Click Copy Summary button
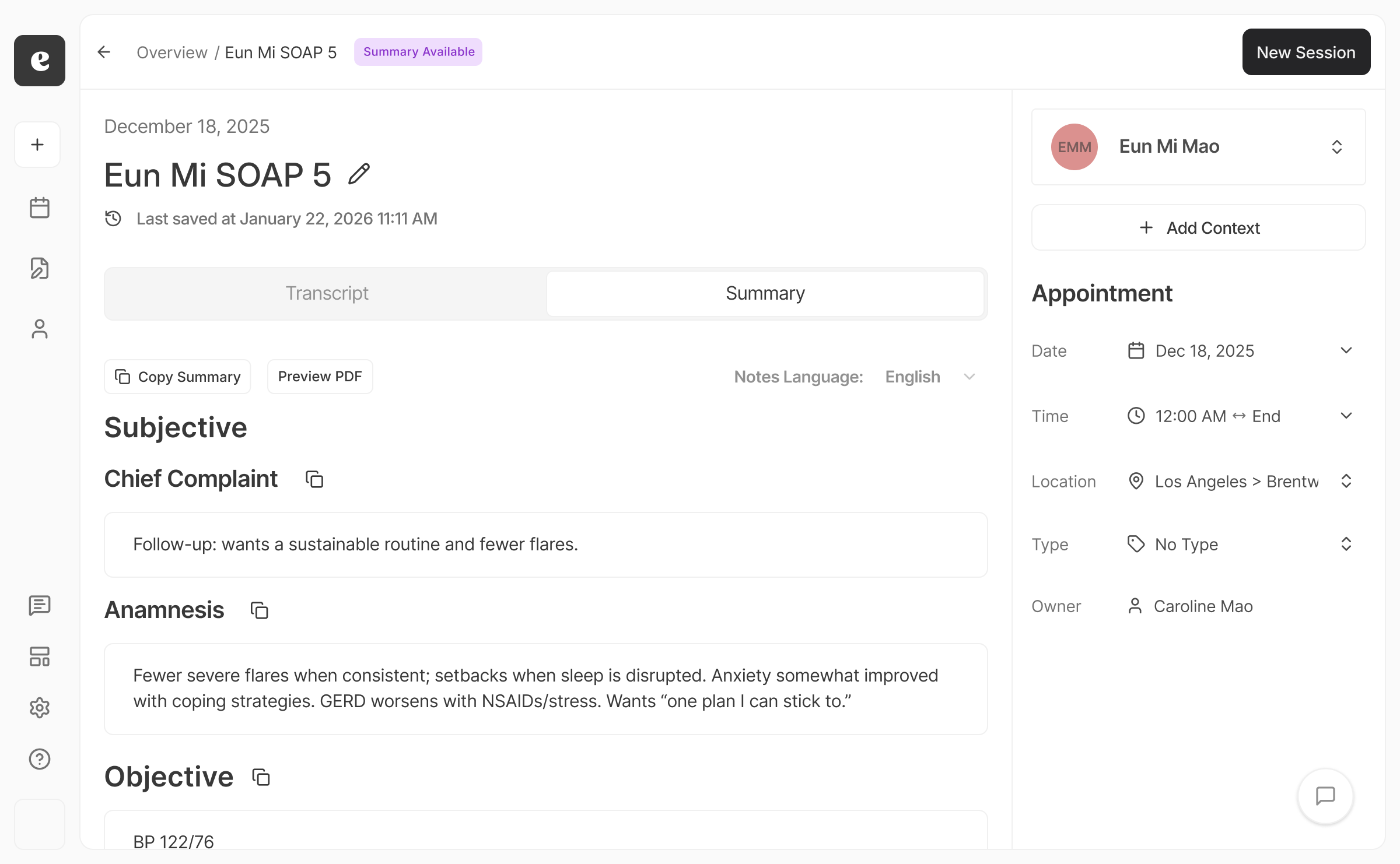This screenshot has height=864, width=1400. point(177,377)
